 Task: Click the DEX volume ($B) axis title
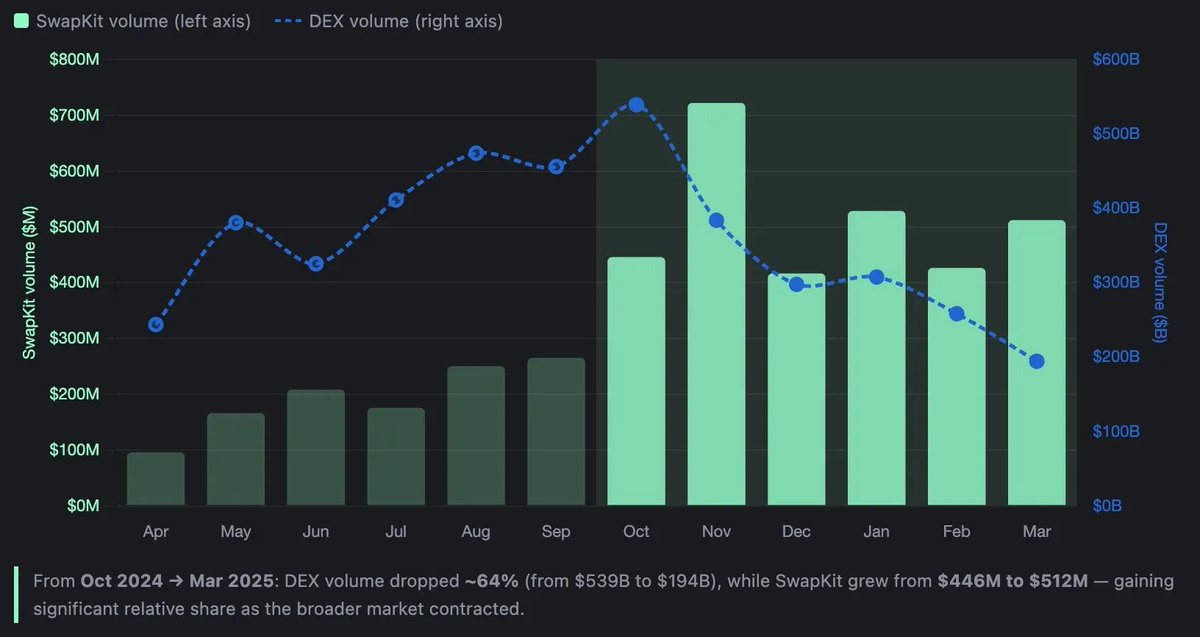(1161, 283)
